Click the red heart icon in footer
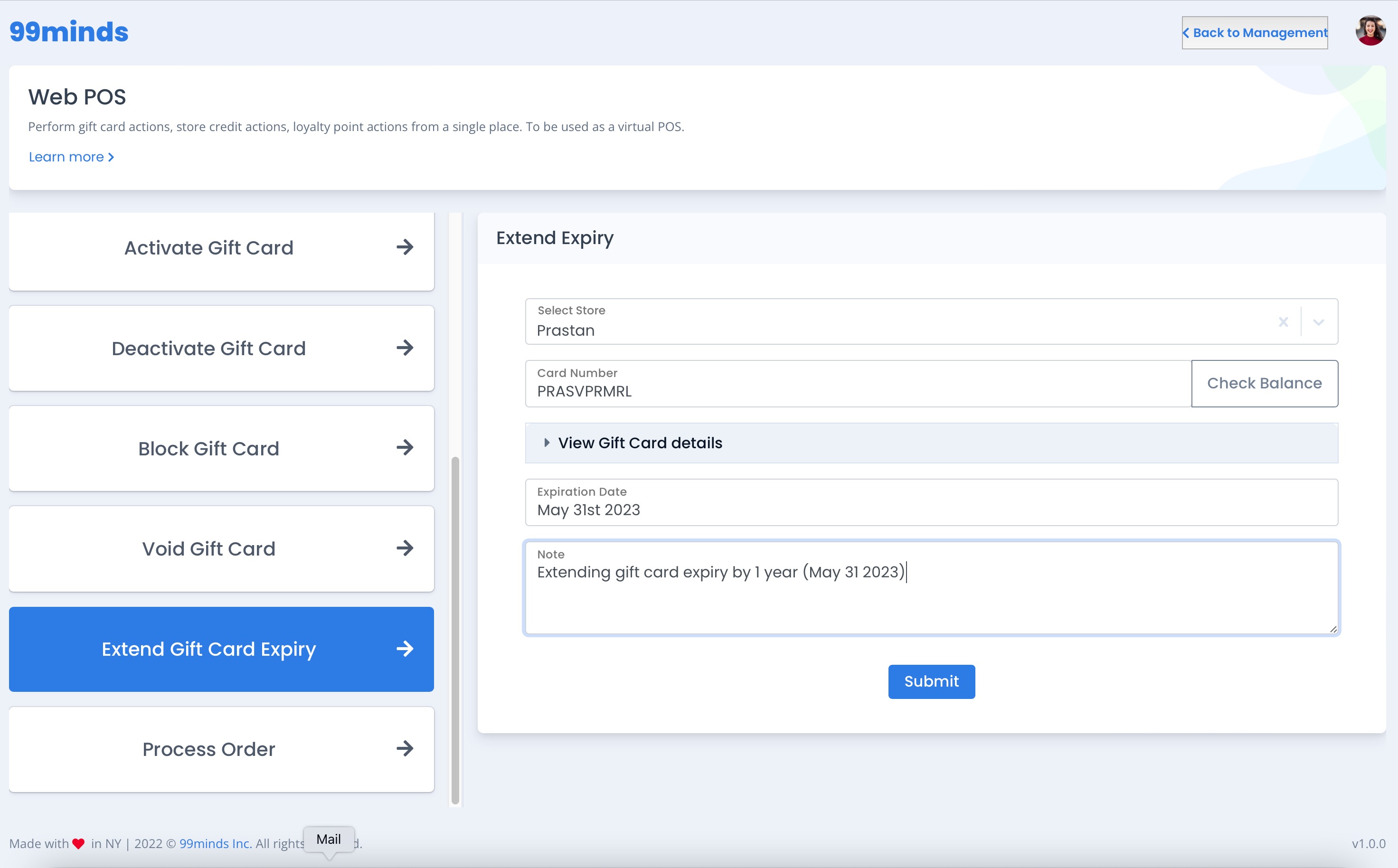Viewport: 1398px width, 868px height. tap(79, 844)
